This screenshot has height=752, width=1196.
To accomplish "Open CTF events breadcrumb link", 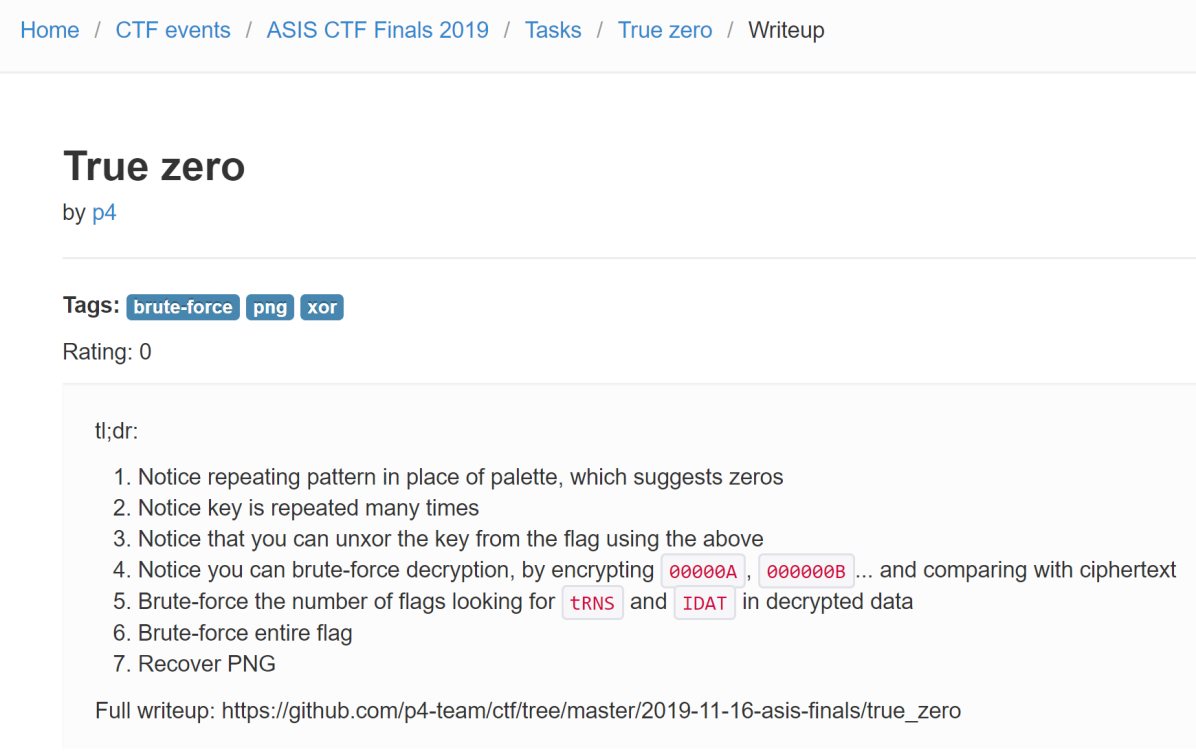I will pyautogui.click(x=173, y=30).
